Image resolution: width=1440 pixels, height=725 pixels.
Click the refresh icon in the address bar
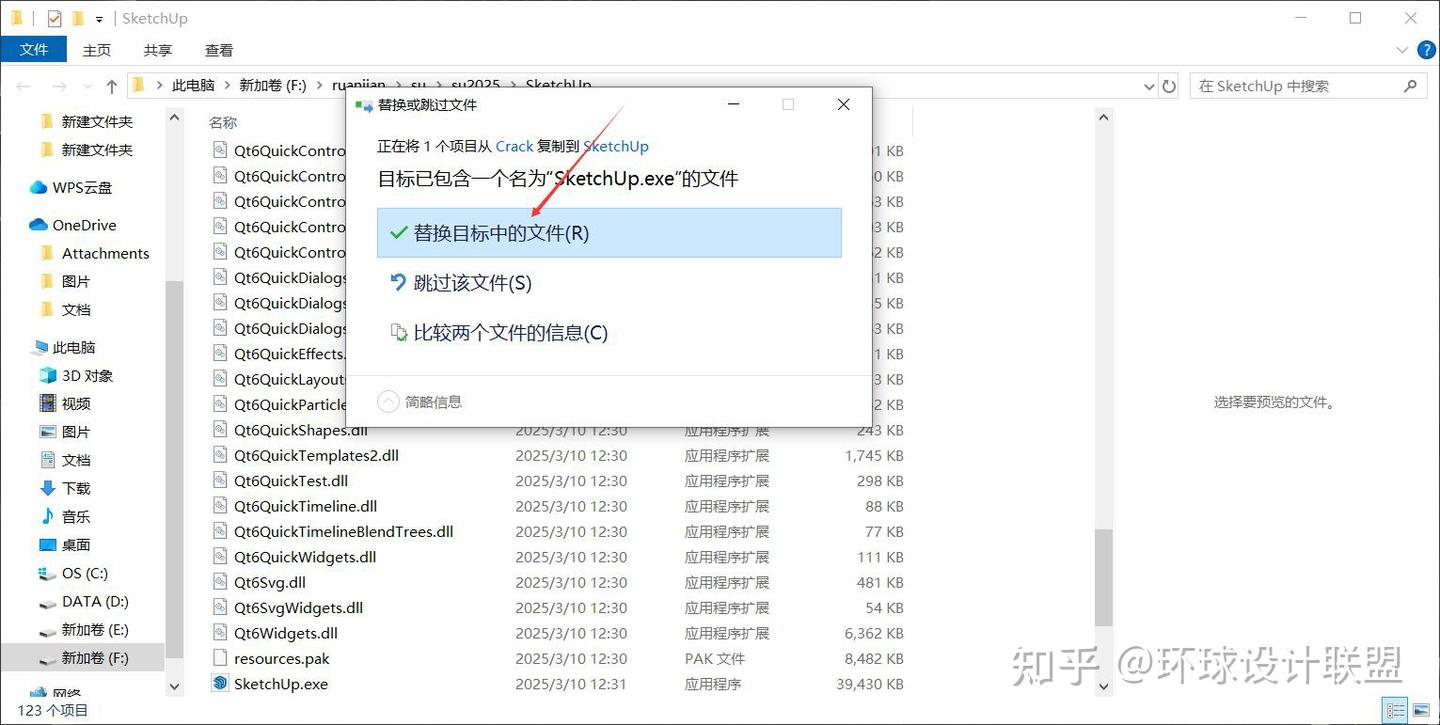(1168, 86)
